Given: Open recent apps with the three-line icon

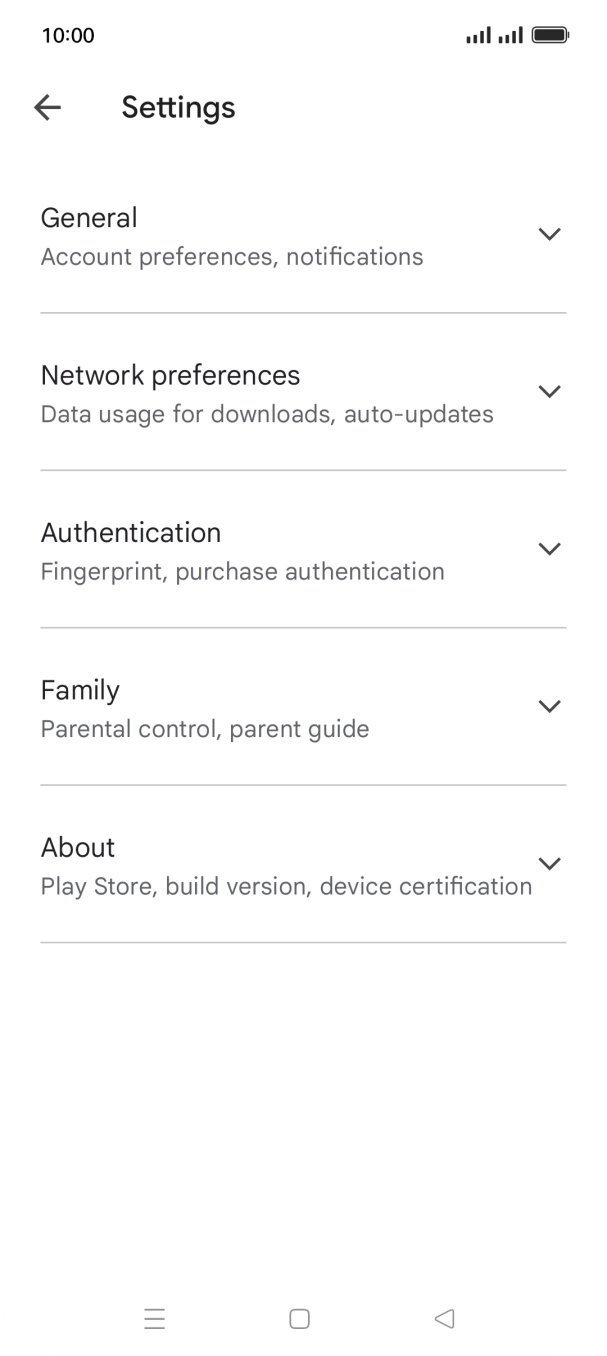Looking at the screenshot, I should point(155,1319).
